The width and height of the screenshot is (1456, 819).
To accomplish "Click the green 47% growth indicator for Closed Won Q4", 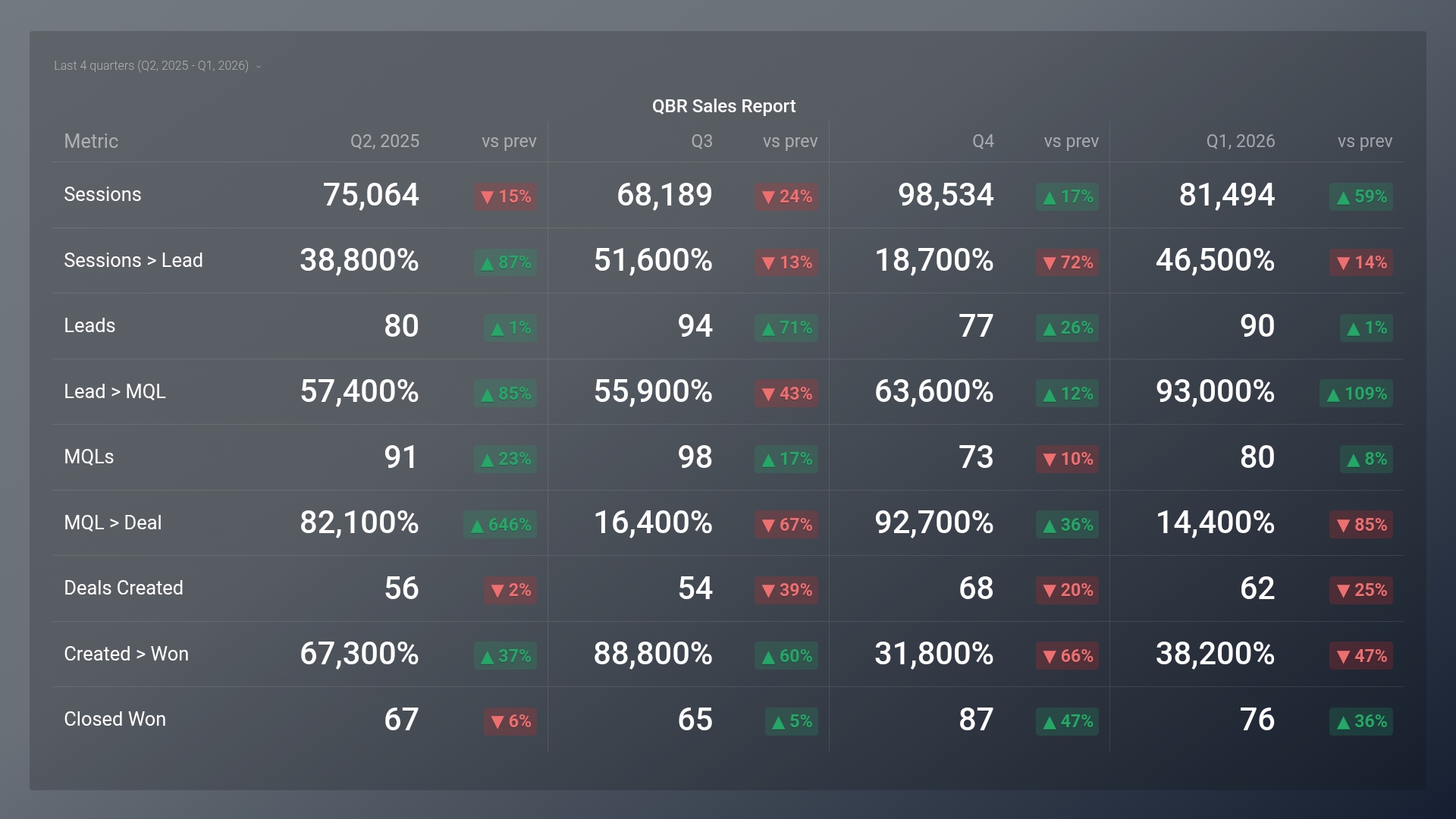I will pyautogui.click(x=1067, y=721).
